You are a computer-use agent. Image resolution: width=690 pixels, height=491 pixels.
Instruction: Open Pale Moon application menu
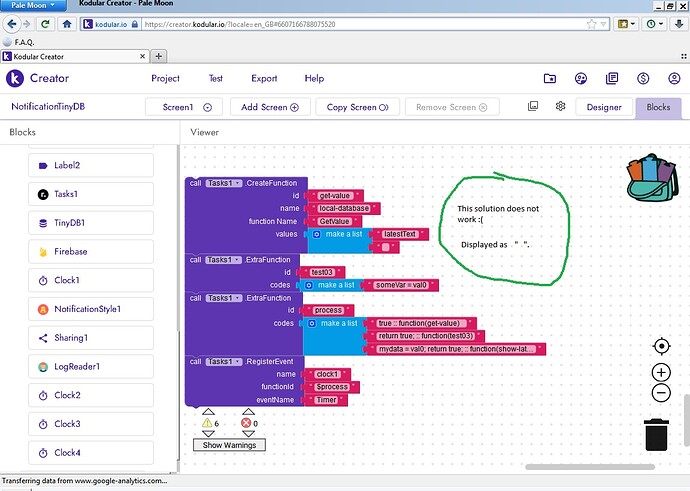pos(33,5)
